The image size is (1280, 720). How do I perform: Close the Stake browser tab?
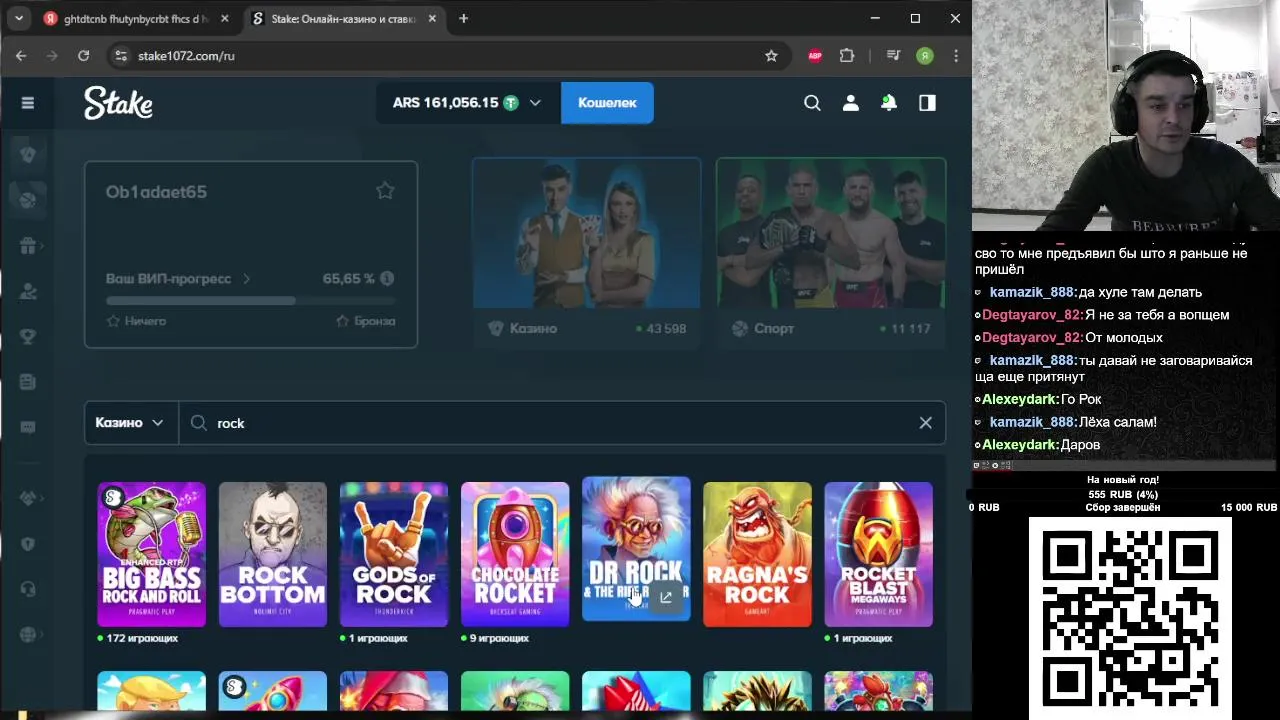pyautogui.click(x=432, y=19)
